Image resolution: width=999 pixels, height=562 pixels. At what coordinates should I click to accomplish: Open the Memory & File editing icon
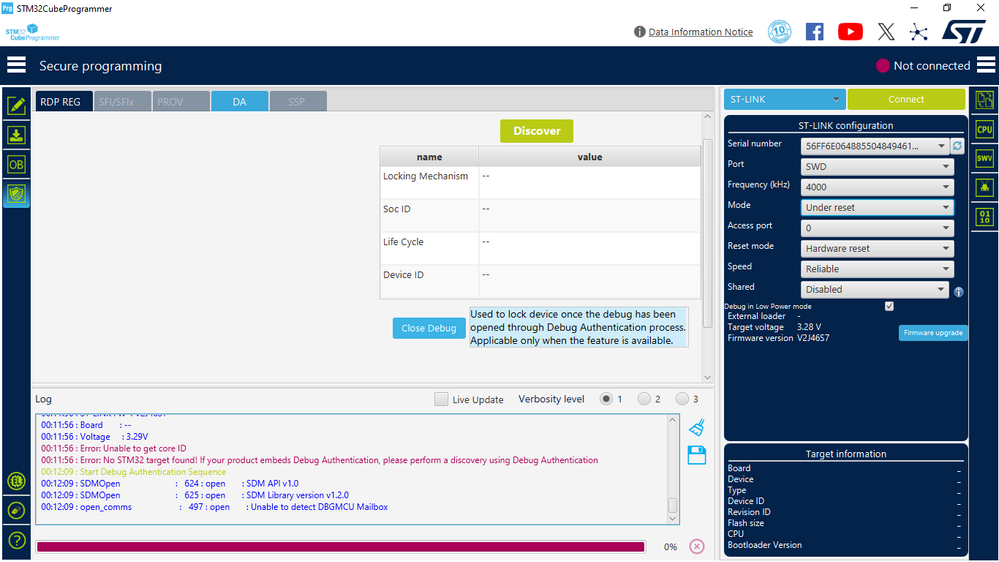coord(16,105)
